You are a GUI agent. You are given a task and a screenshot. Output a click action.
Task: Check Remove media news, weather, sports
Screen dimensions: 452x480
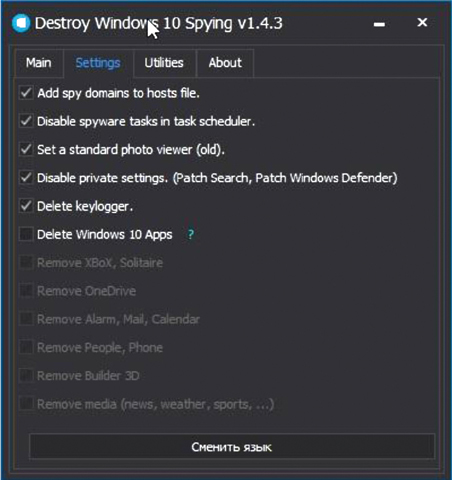26,404
